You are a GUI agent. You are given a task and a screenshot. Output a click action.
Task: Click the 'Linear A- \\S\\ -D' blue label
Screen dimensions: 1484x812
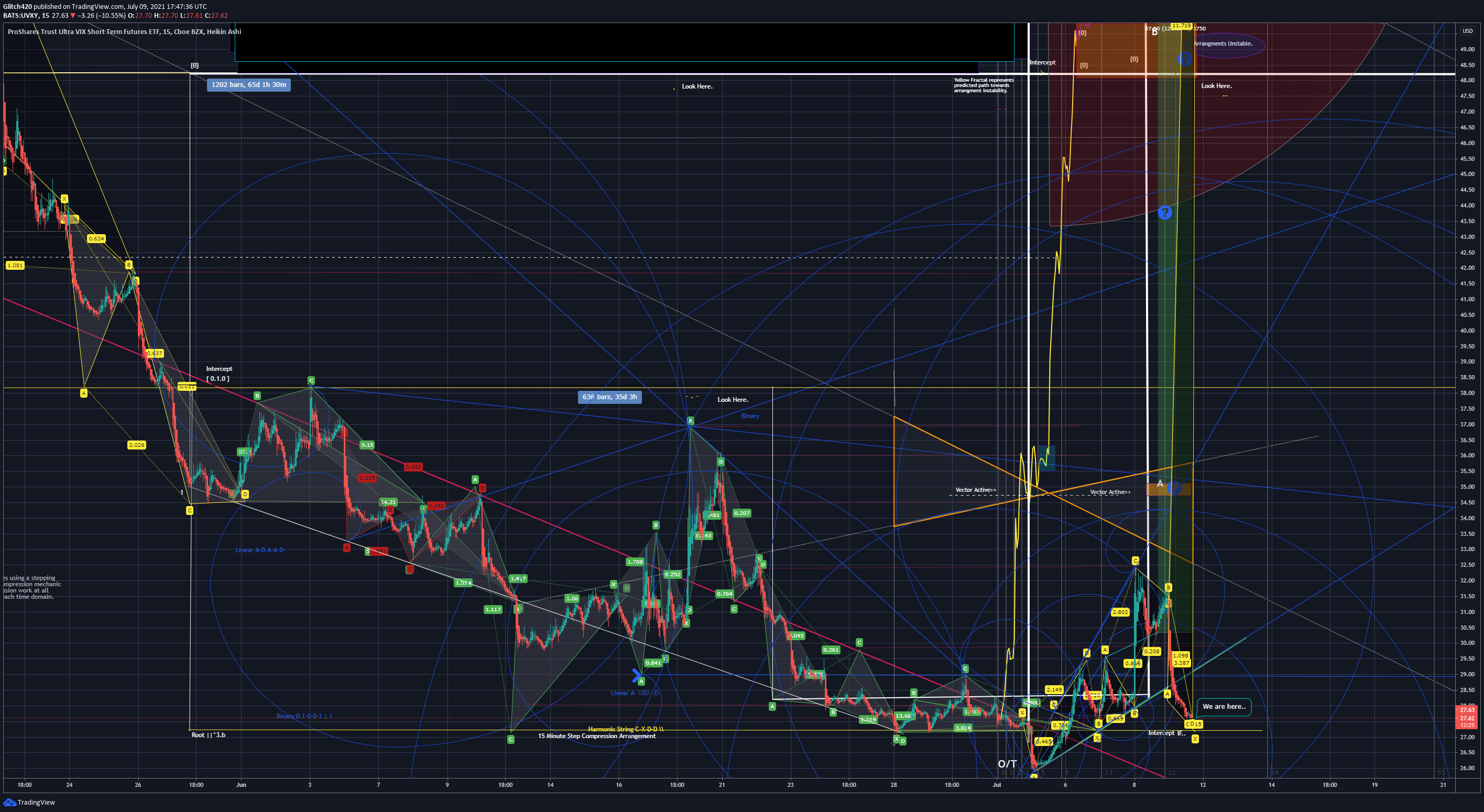634,693
